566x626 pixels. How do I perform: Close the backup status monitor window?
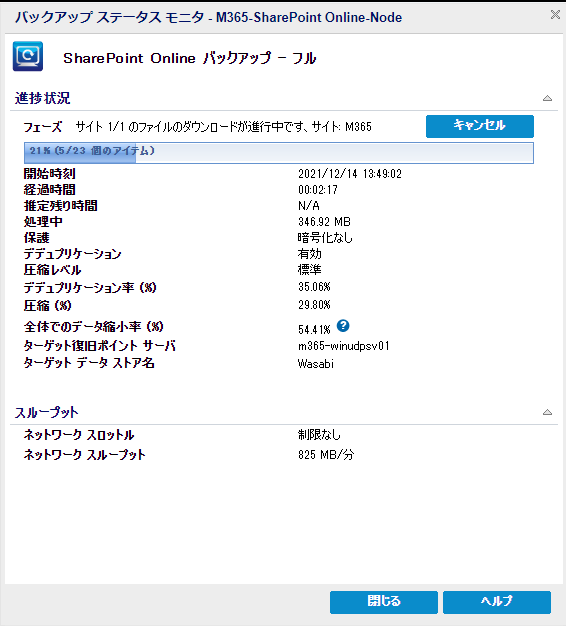[555, 15]
